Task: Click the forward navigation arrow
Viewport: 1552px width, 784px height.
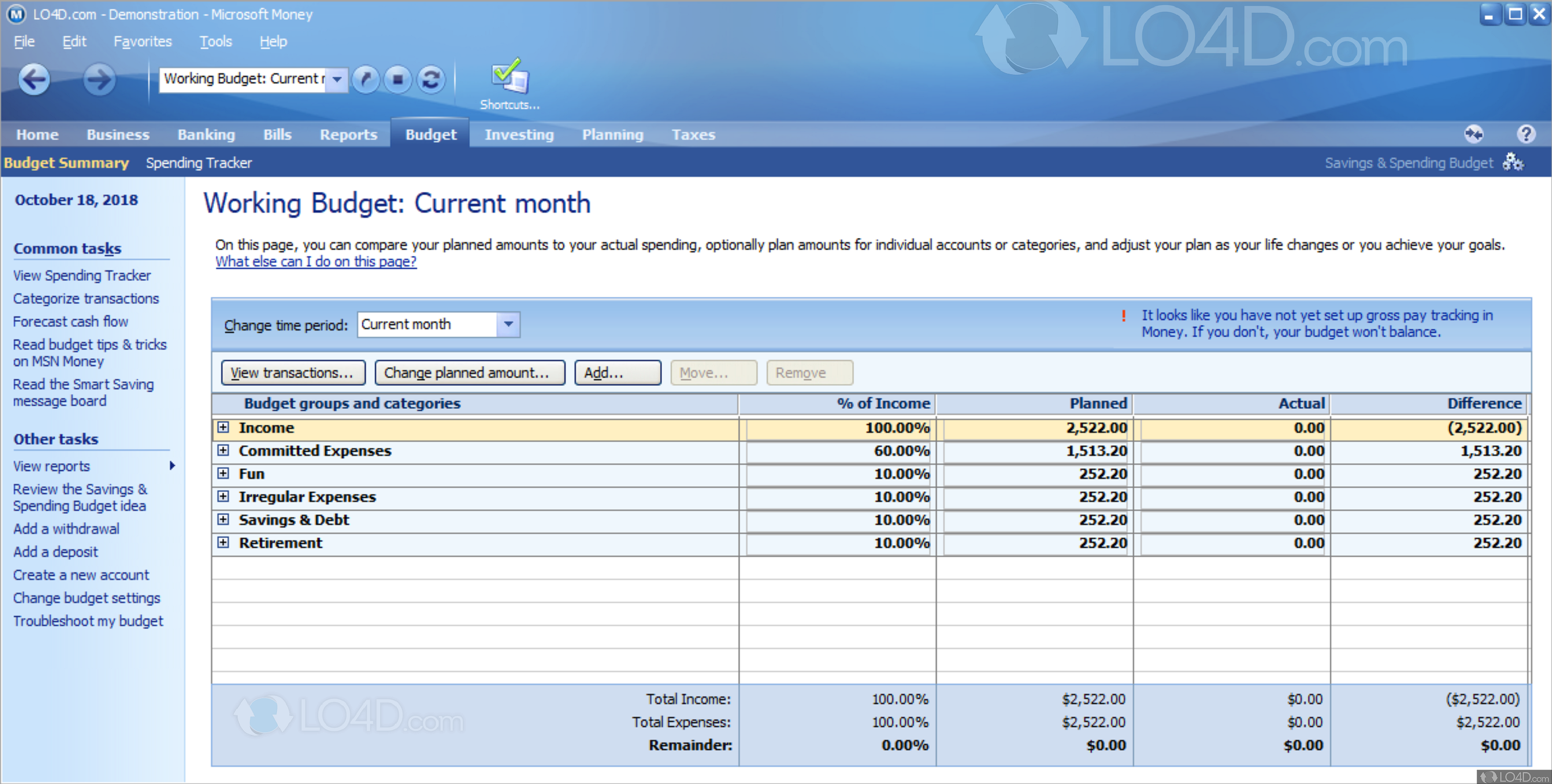Action: (x=99, y=79)
